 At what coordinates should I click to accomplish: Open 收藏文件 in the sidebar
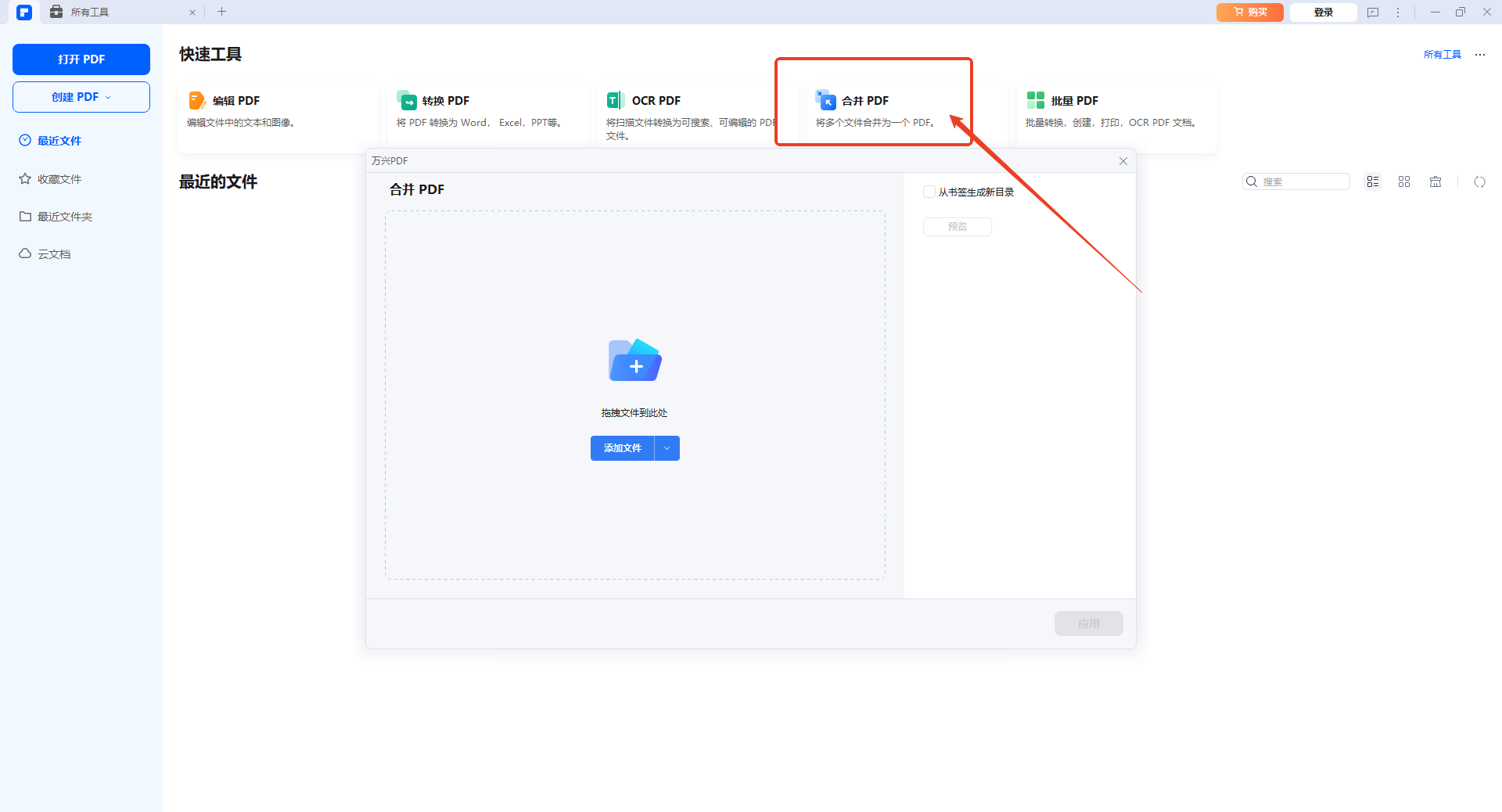pos(59,179)
